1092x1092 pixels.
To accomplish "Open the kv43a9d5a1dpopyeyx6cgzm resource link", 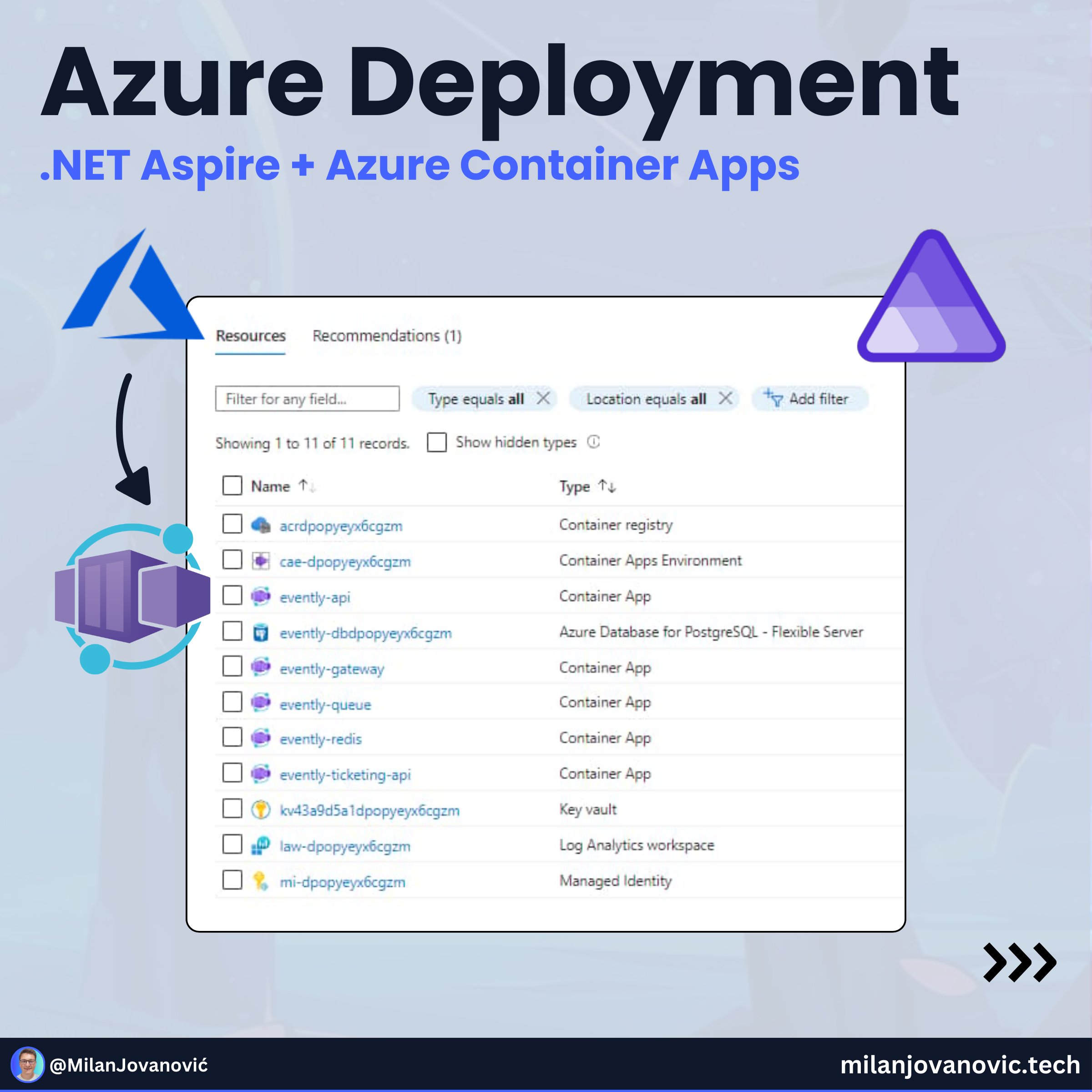I will [369, 810].
